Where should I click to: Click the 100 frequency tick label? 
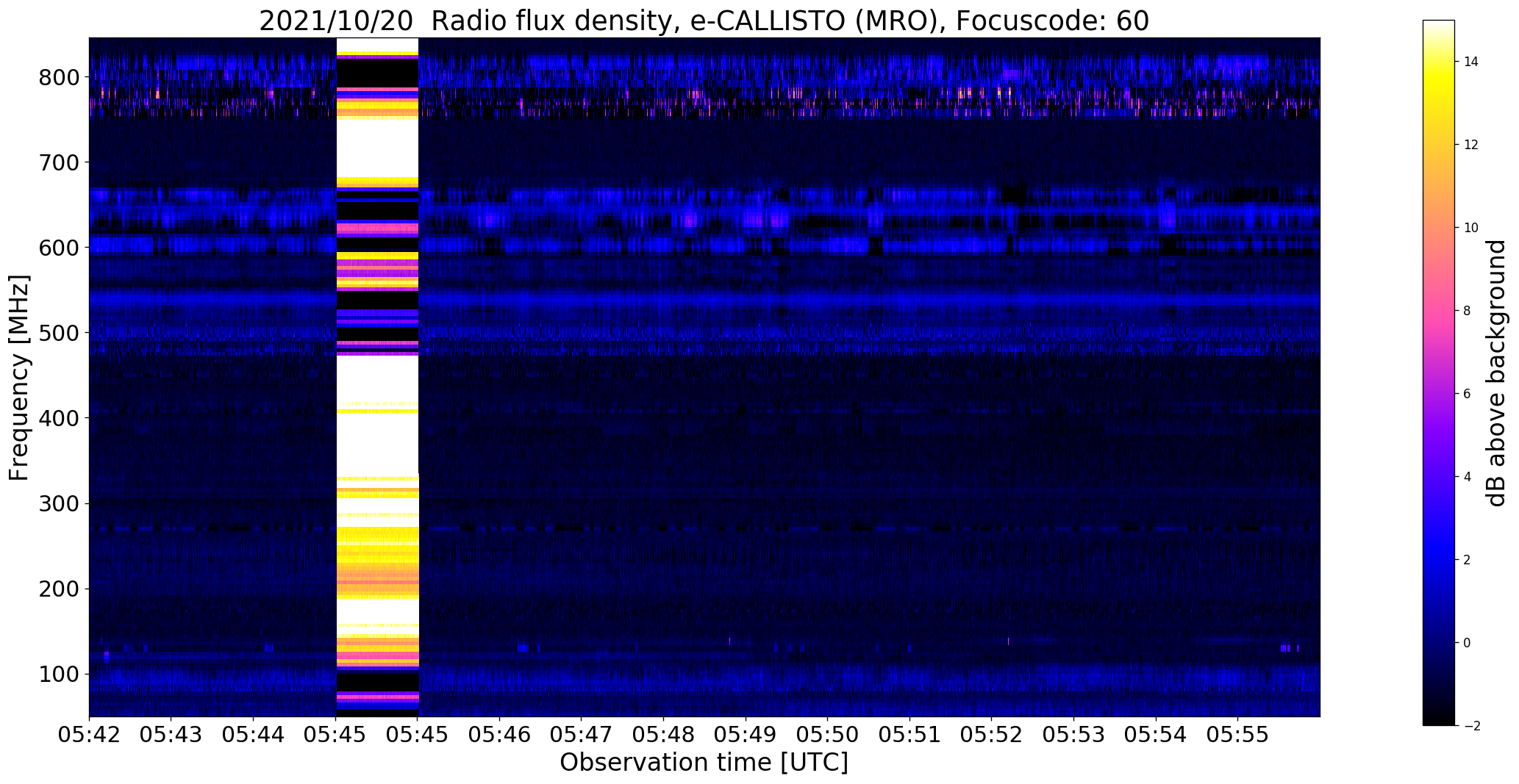coord(60,674)
